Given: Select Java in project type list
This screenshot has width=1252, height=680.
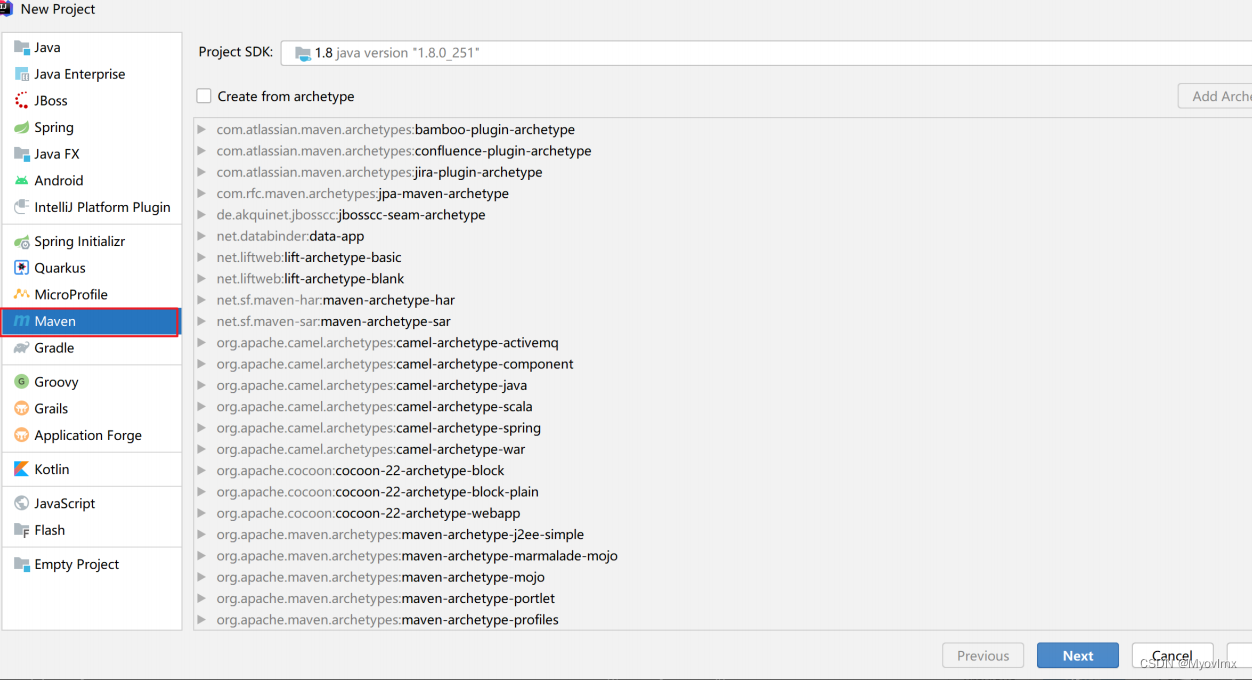Looking at the screenshot, I should point(47,47).
